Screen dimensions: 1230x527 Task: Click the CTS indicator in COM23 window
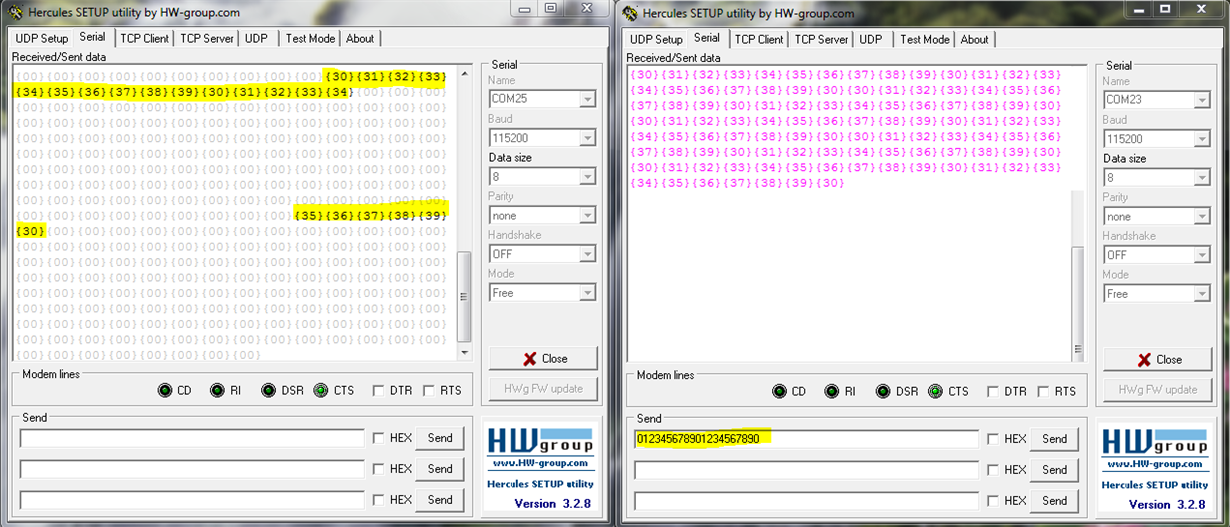point(936,391)
